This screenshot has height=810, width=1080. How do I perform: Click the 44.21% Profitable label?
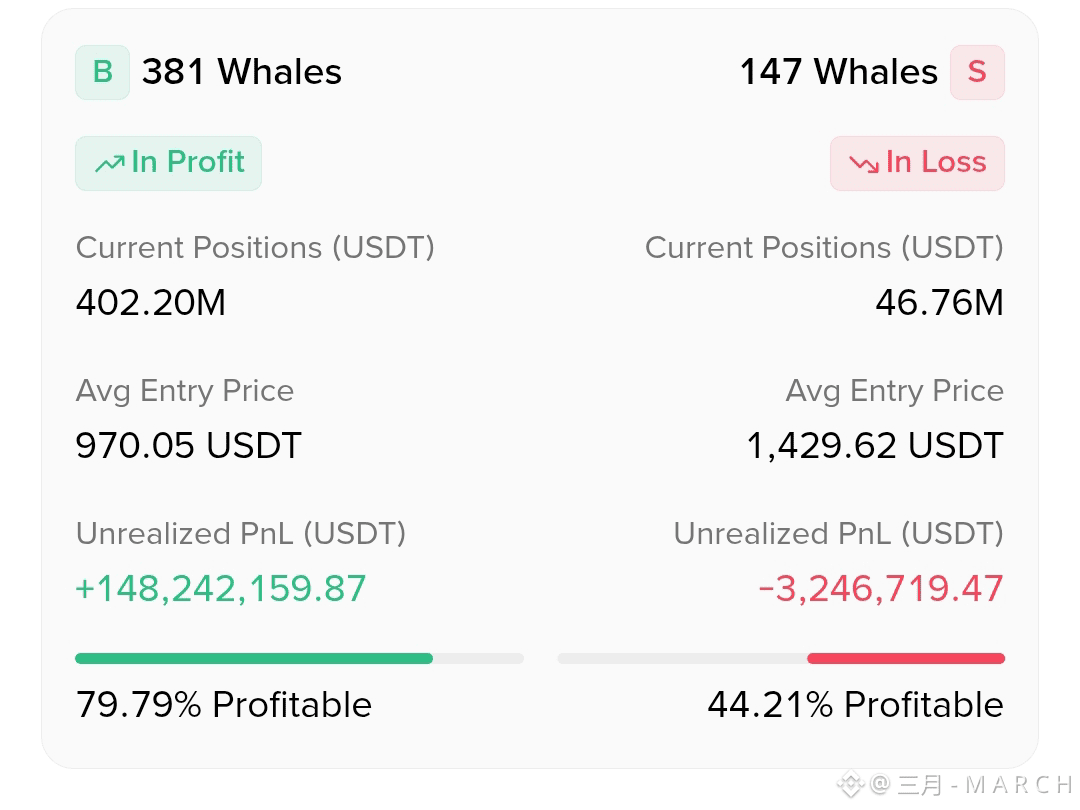855,705
